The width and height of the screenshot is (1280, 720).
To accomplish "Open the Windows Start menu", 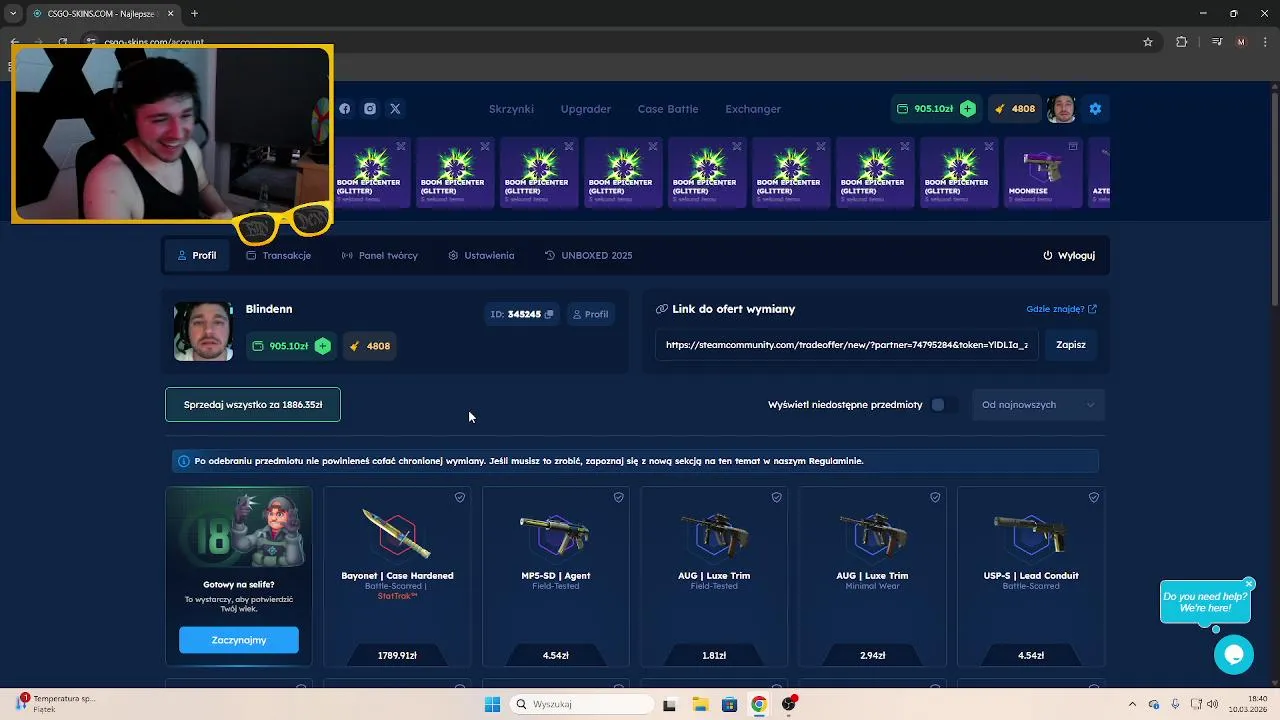I will click(492, 704).
